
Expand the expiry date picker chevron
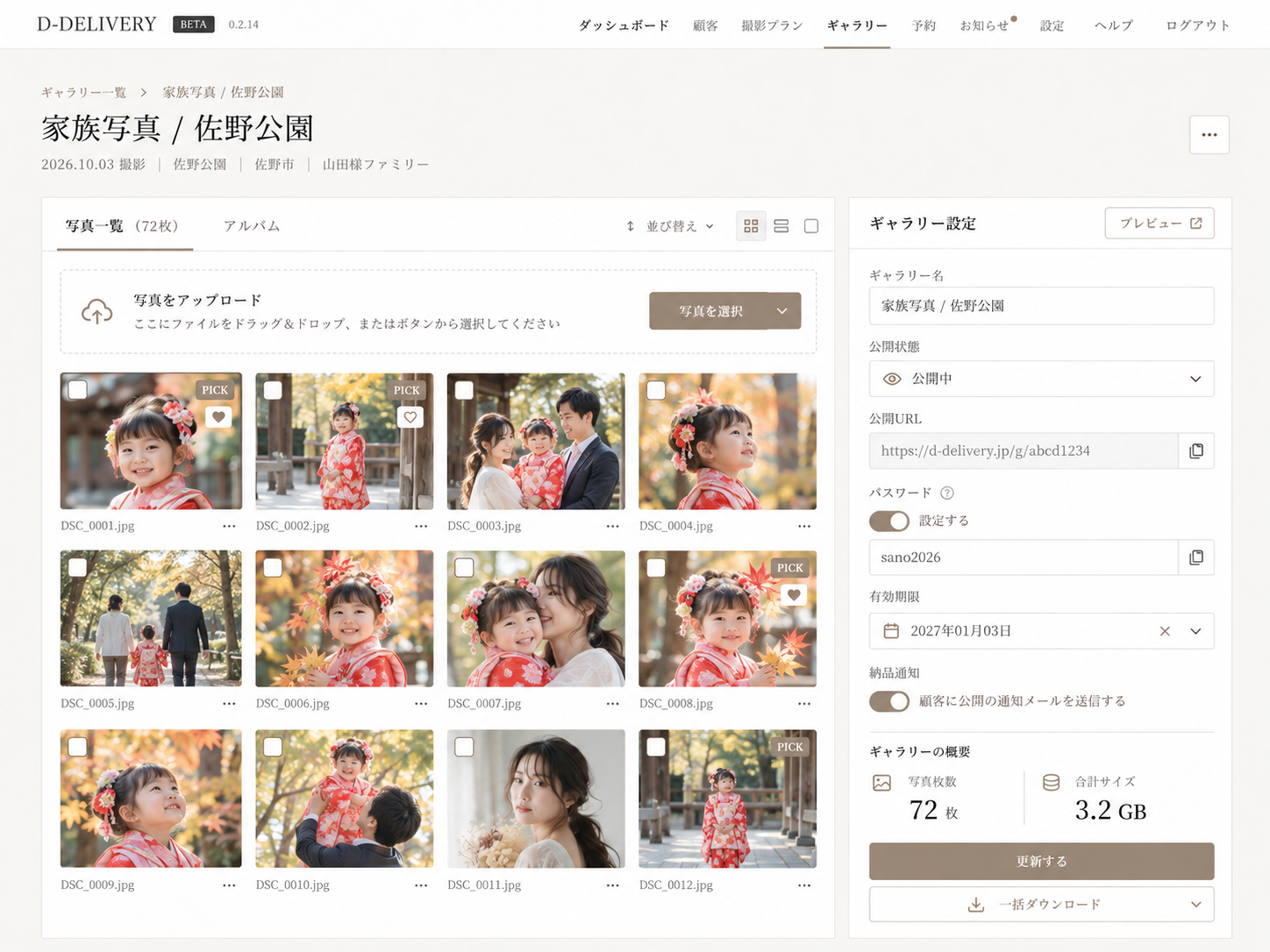pos(1195,631)
